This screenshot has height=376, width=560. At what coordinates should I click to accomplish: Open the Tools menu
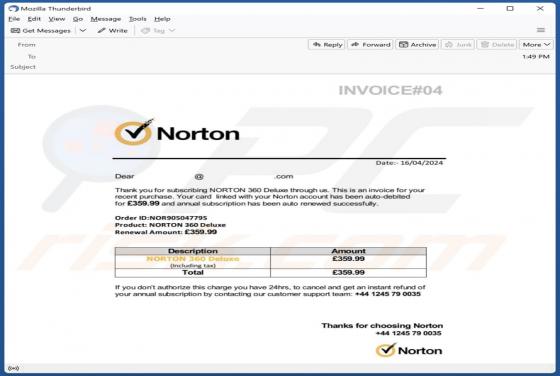pos(138,19)
